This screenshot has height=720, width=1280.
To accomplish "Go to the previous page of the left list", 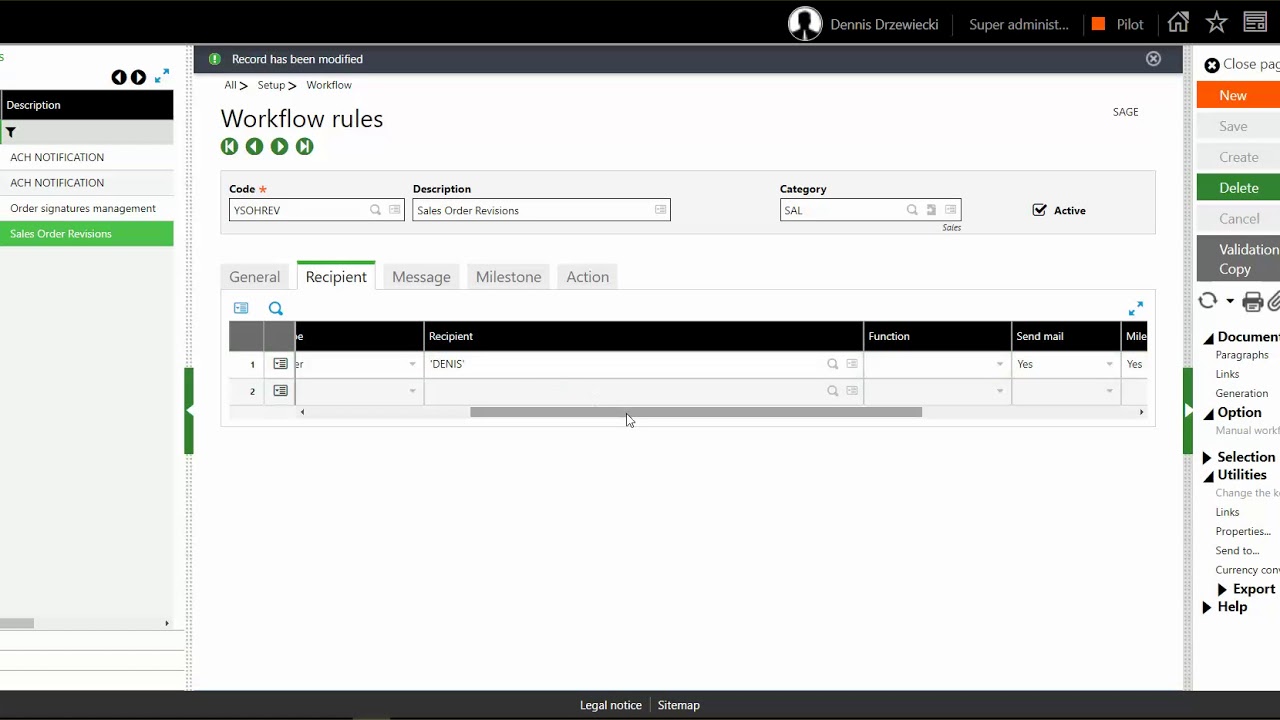I will coord(119,77).
